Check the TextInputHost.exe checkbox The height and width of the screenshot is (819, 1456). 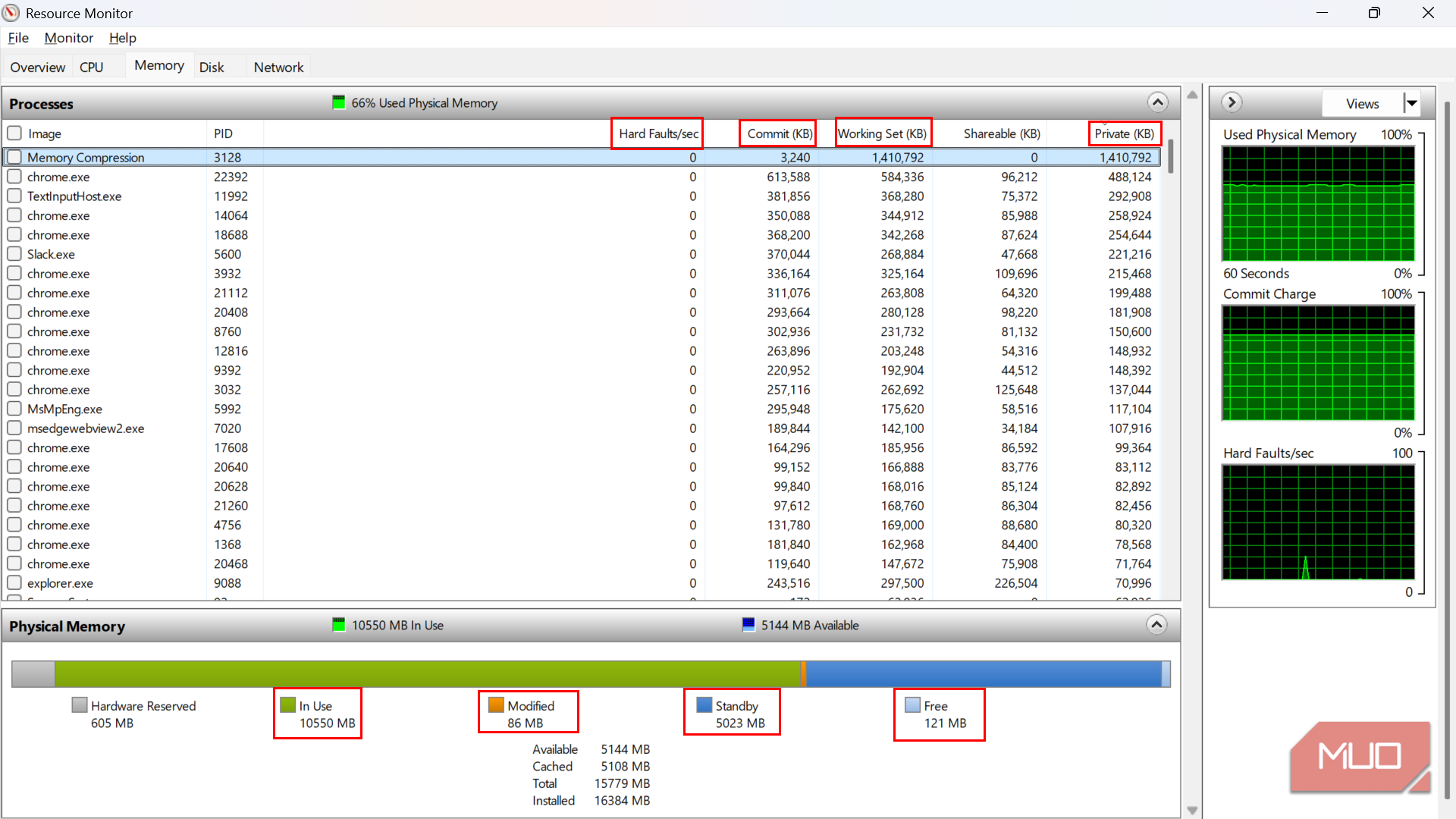click(14, 196)
